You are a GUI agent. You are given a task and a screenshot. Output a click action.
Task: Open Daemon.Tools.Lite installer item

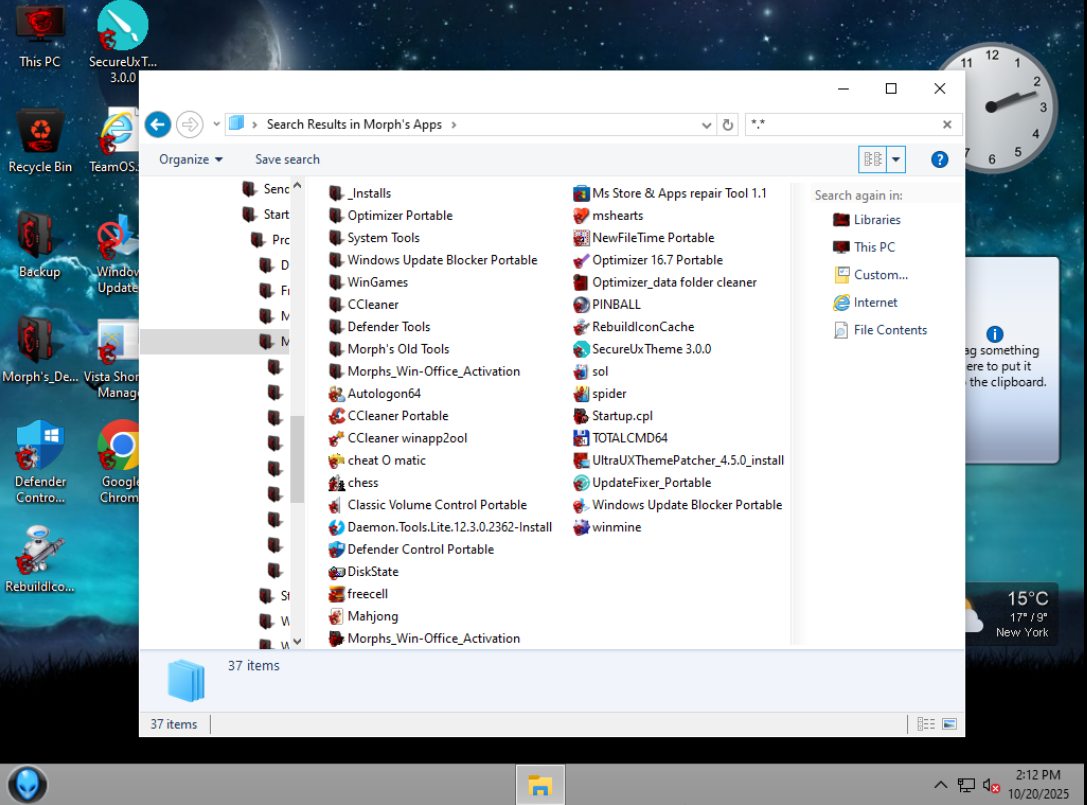(449, 527)
